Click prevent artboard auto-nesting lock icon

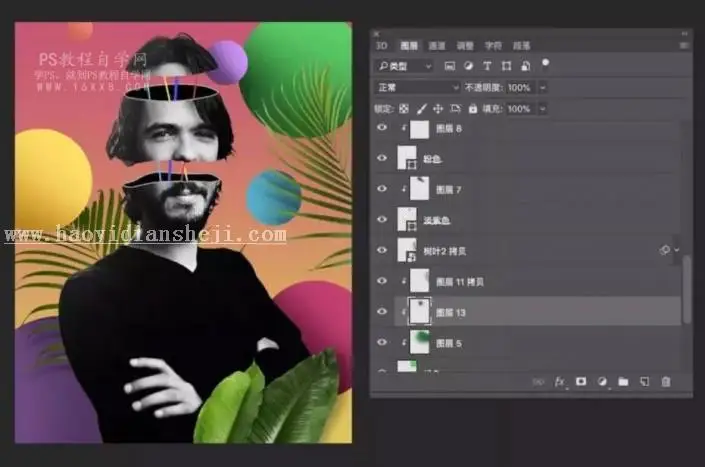point(455,109)
